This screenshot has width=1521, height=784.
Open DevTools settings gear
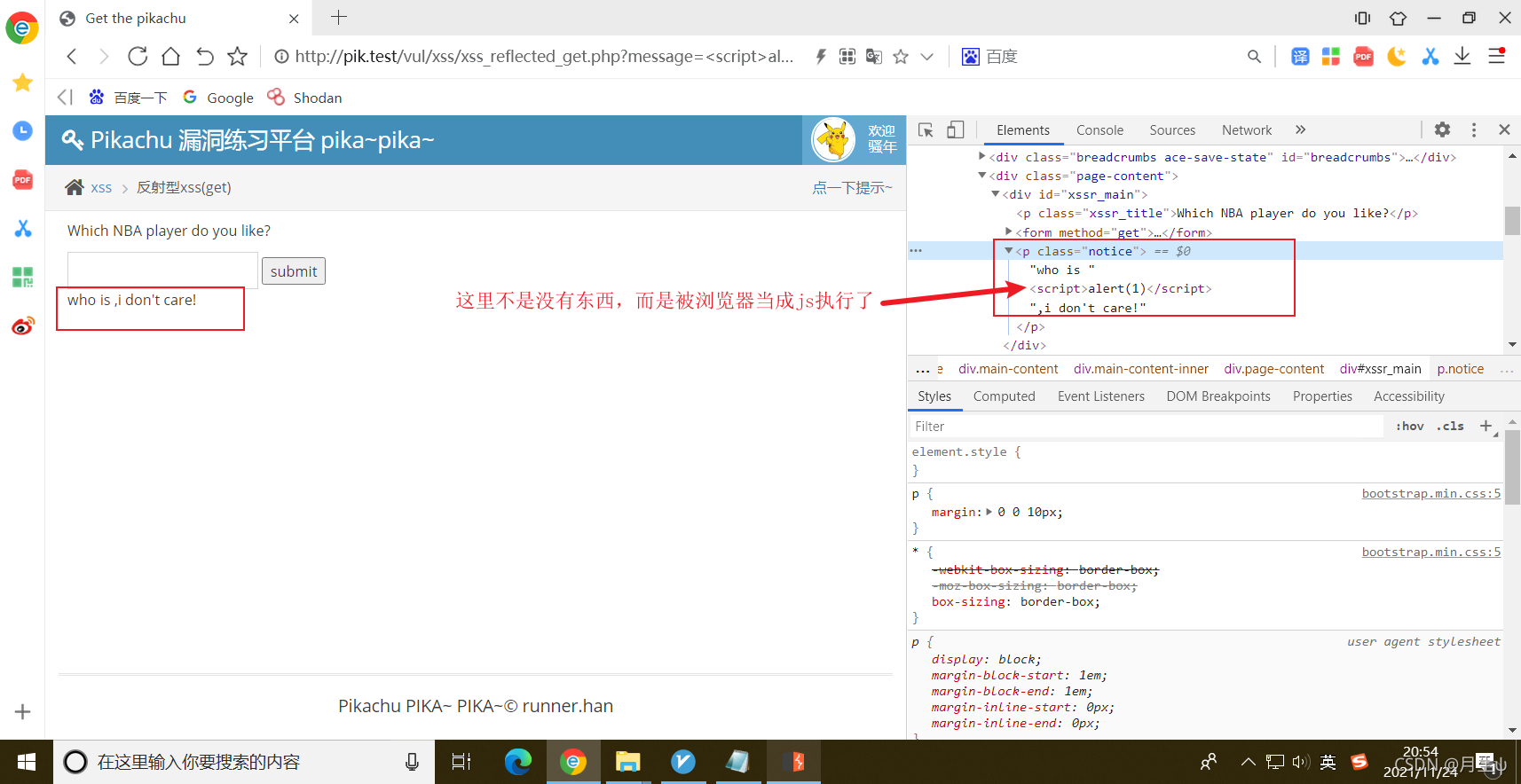click(1443, 129)
